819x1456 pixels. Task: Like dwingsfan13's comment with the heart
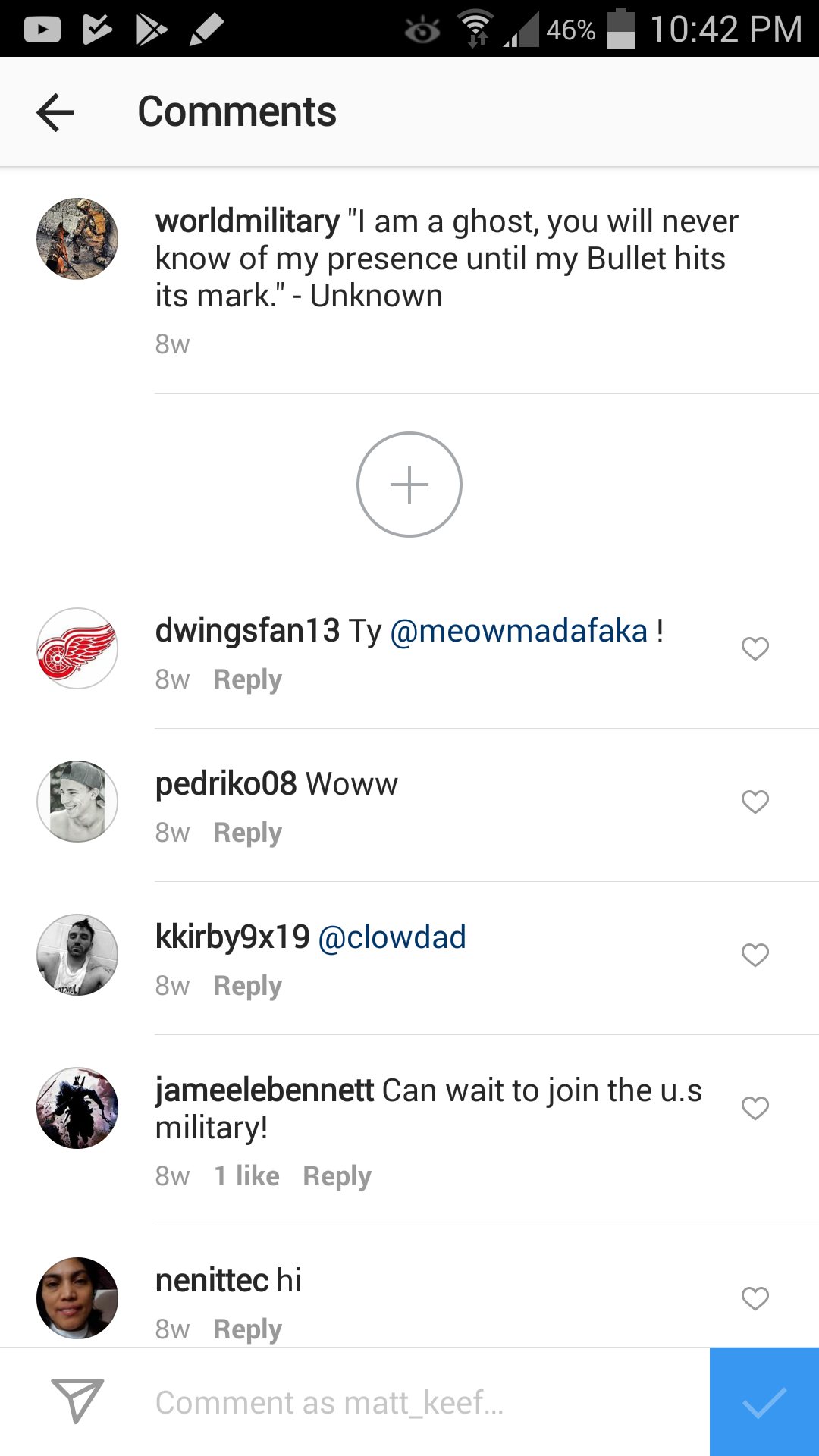pyautogui.click(x=755, y=648)
